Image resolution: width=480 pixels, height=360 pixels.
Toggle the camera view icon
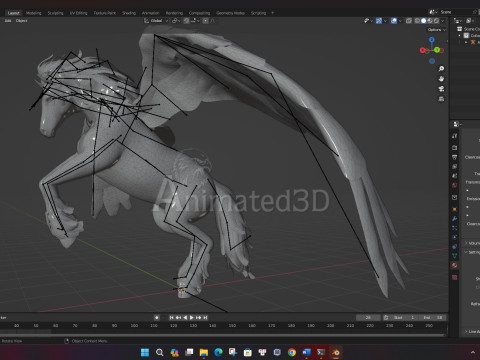(x=441, y=89)
